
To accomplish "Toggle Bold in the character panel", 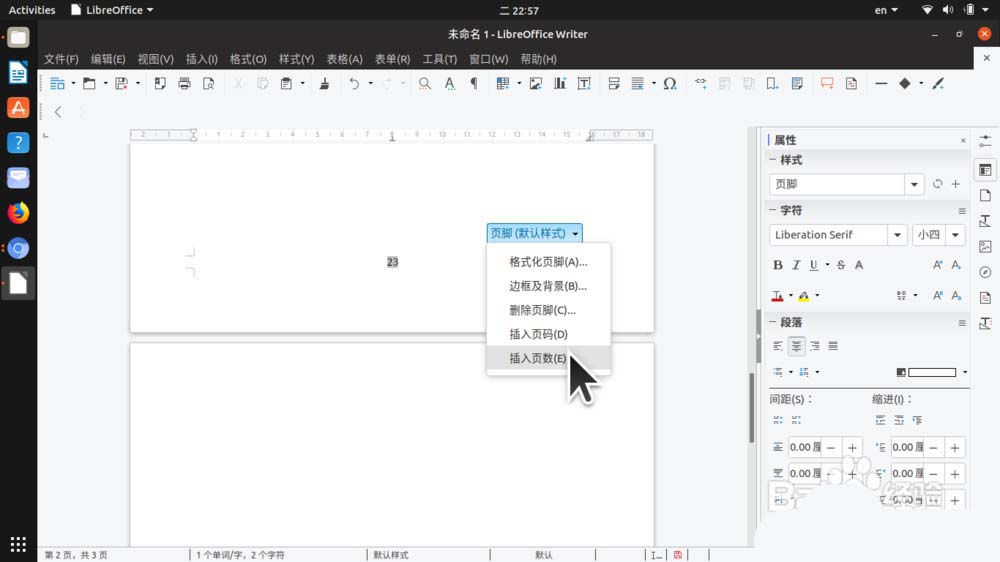I will [778, 265].
